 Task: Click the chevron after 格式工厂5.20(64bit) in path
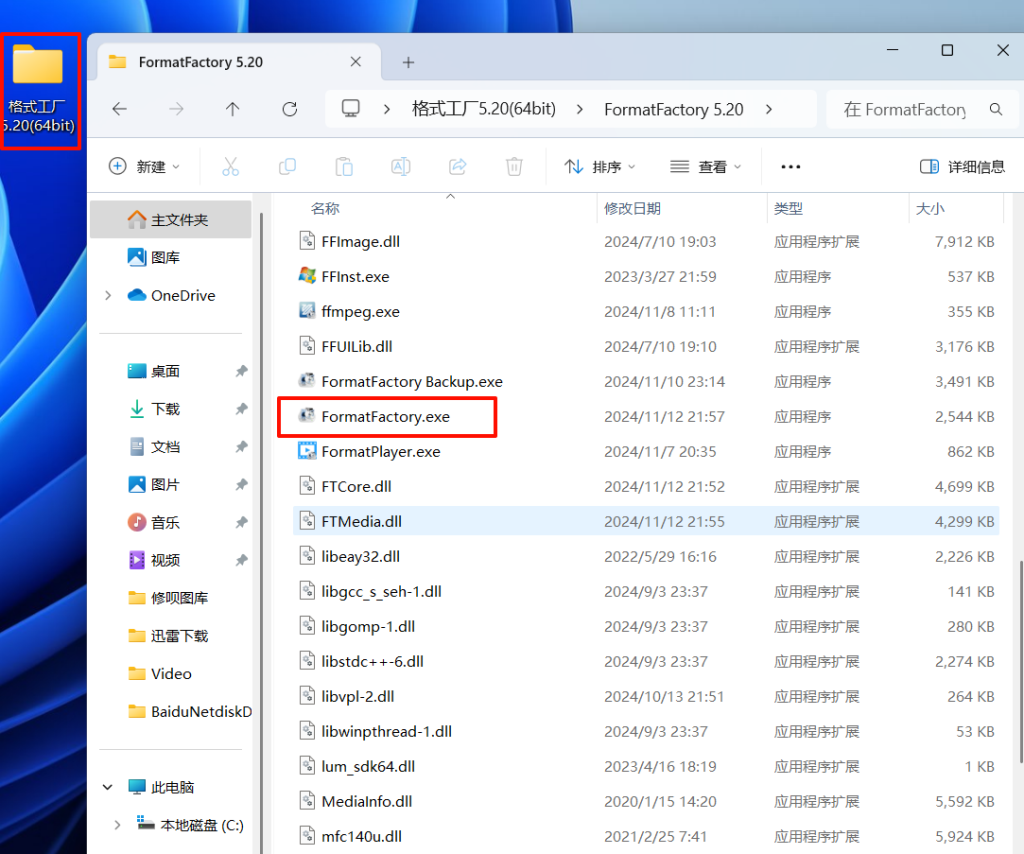click(580, 109)
